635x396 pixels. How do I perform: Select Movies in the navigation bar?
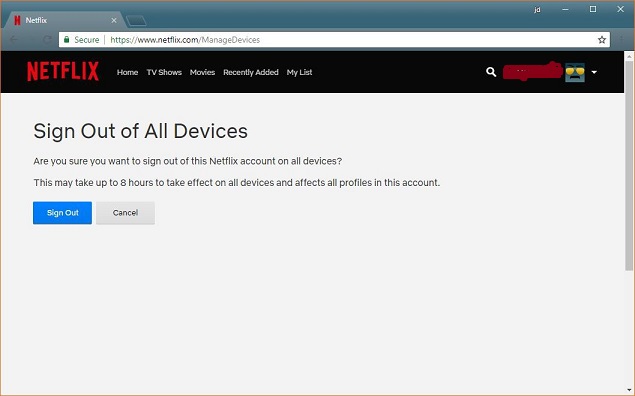click(202, 72)
